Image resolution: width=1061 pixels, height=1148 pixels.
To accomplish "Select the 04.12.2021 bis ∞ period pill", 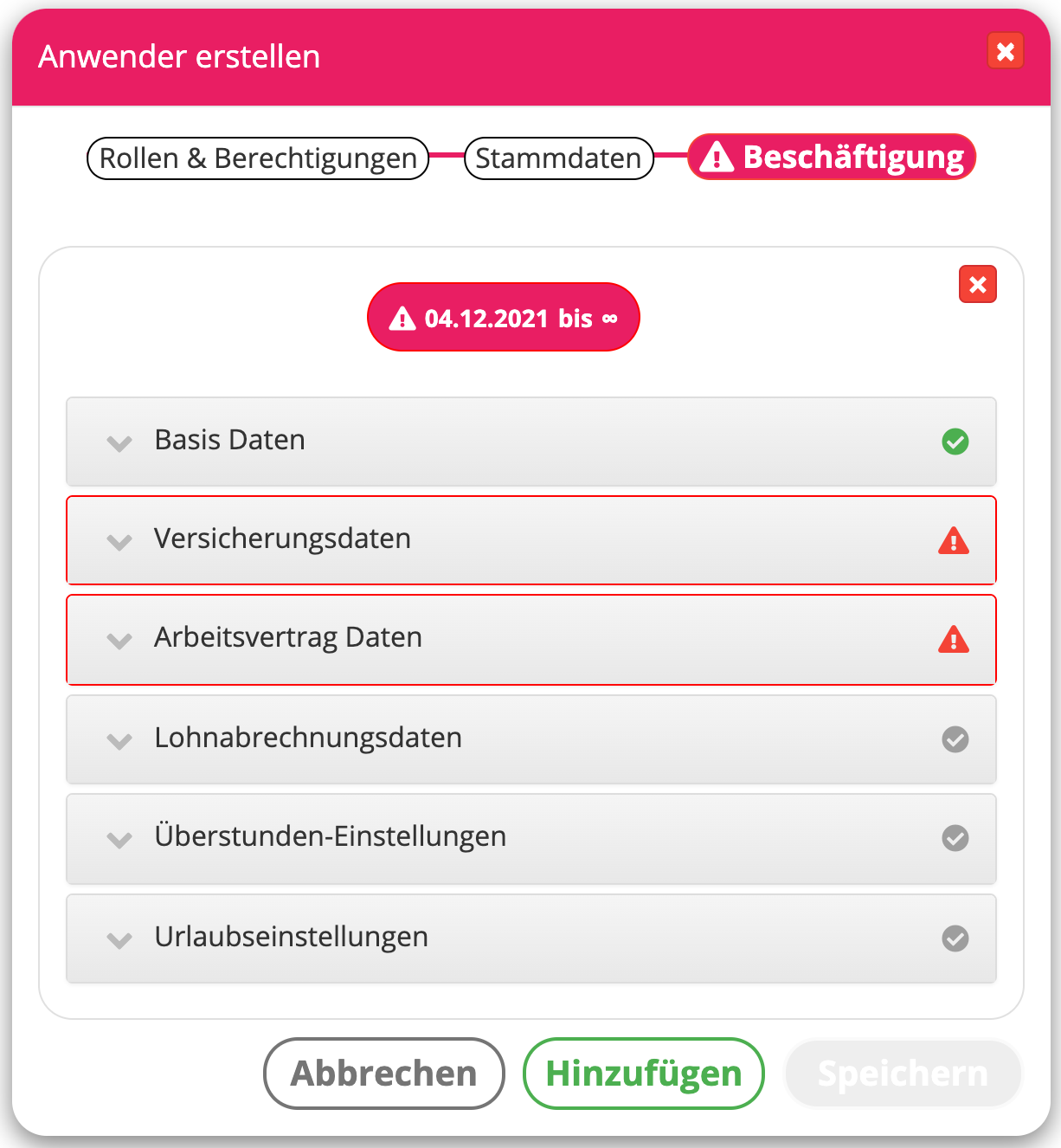I will (504, 318).
